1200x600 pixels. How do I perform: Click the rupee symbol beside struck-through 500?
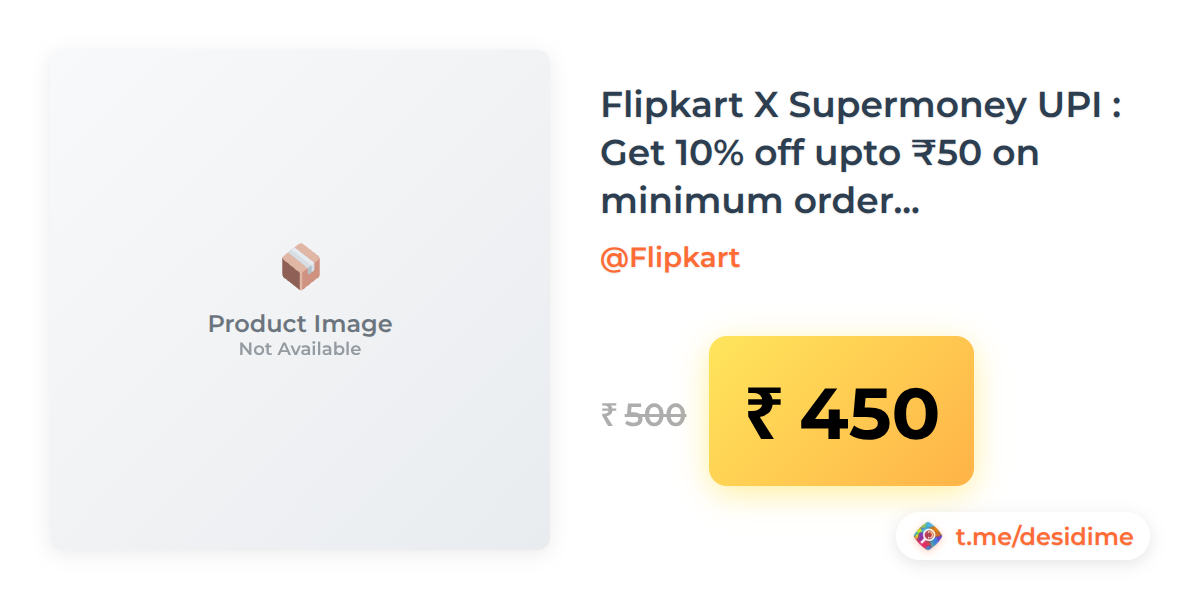coord(608,414)
